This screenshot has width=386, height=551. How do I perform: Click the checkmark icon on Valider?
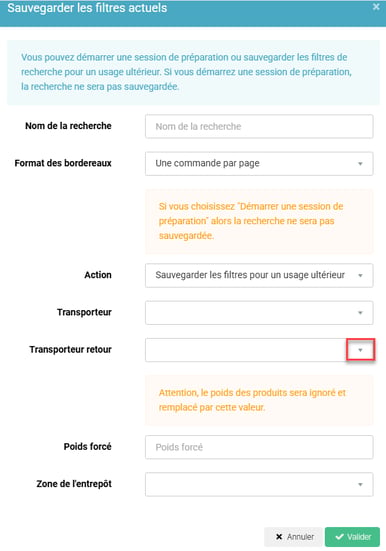point(339,537)
